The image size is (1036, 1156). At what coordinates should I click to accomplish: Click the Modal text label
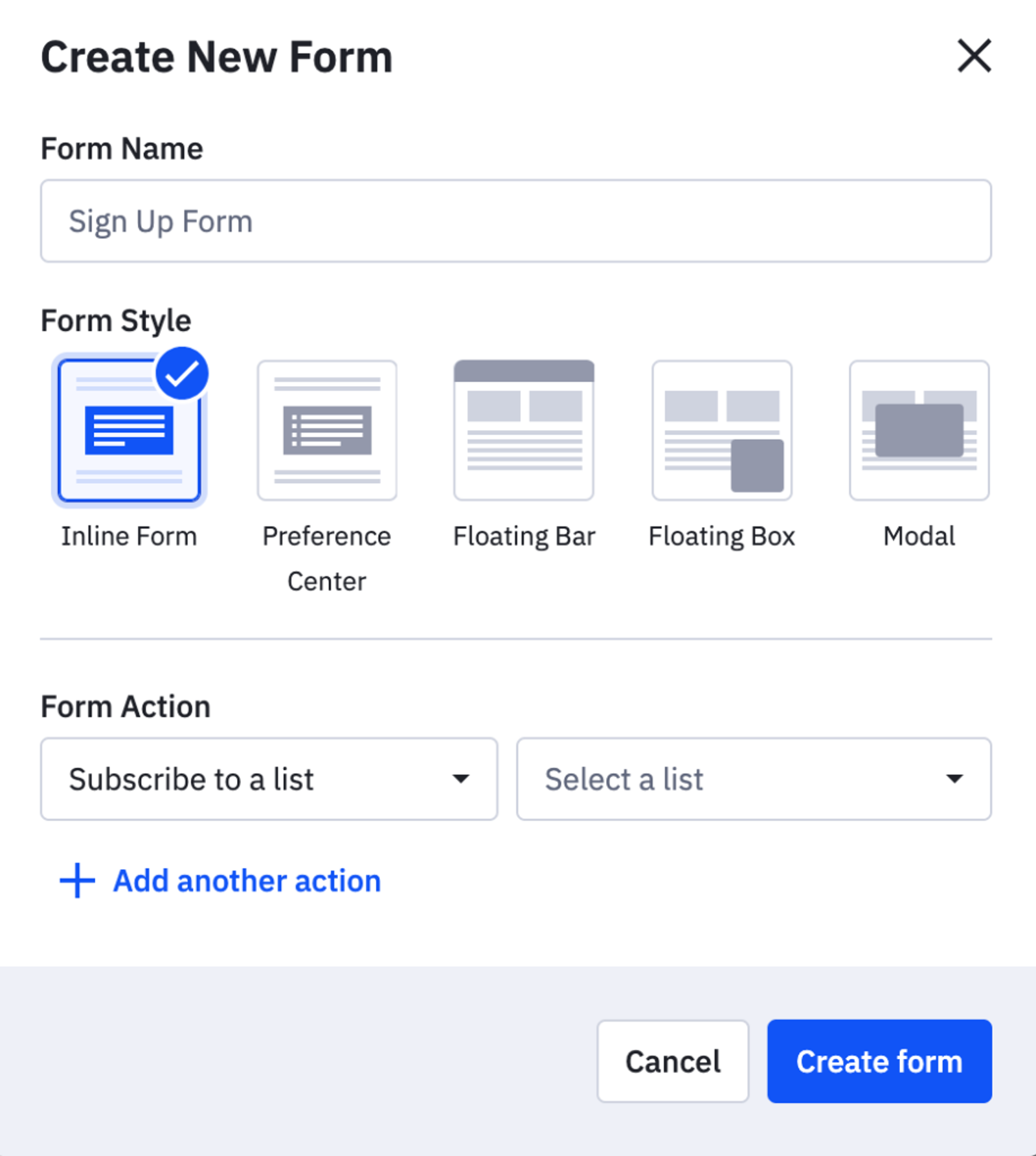[x=919, y=536]
